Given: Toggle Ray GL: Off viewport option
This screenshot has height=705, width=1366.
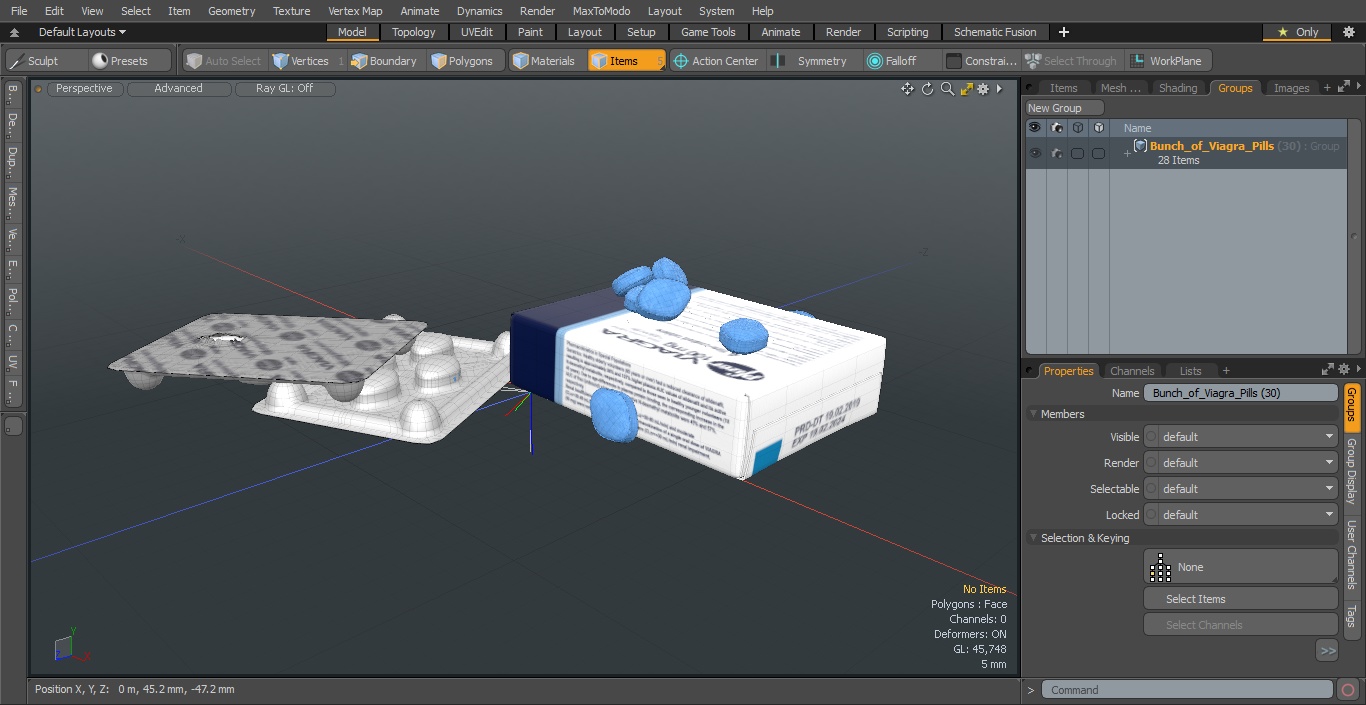Looking at the screenshot, I should click(285, 89).
